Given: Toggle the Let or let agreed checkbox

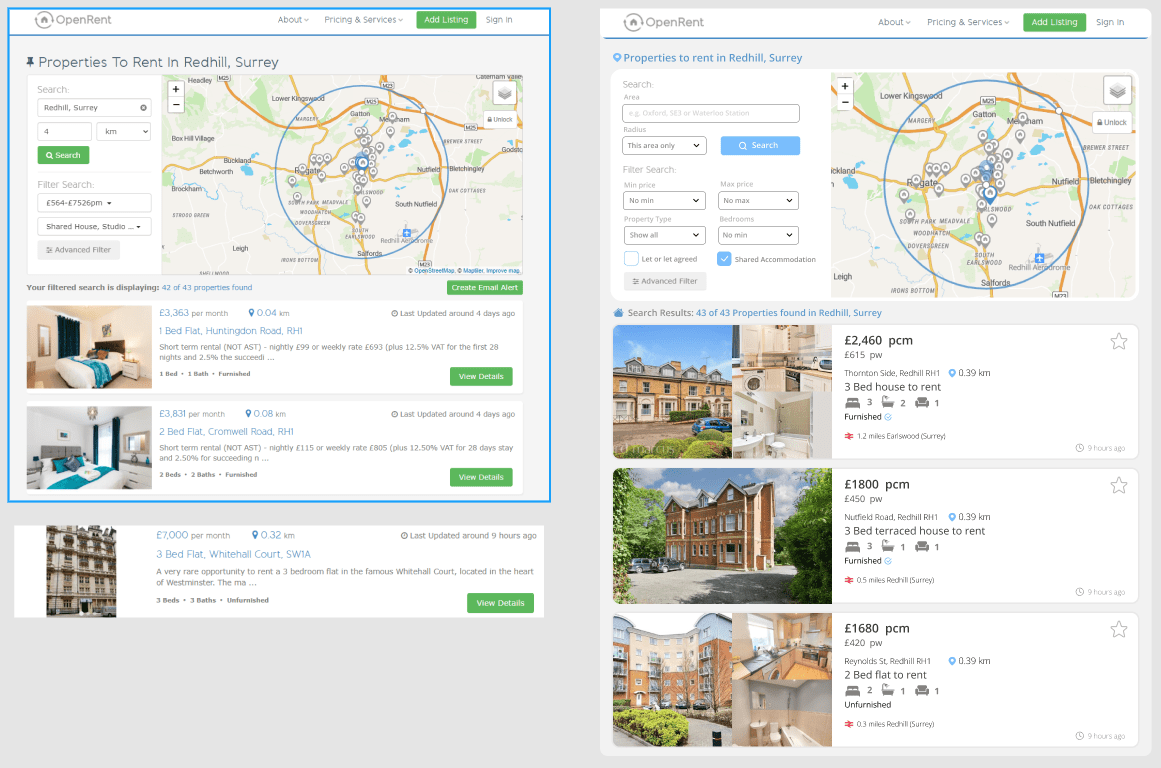Looking at the screenshot, I should 631,259.
